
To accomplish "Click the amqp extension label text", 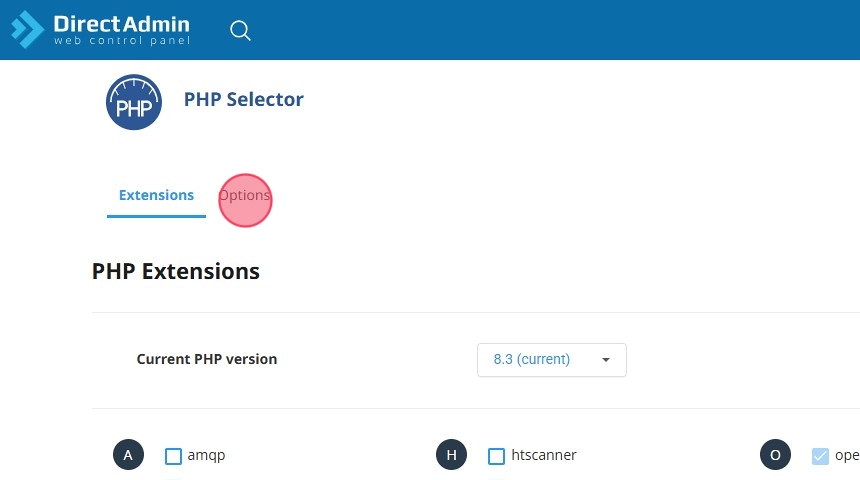I will pos(206,455).
